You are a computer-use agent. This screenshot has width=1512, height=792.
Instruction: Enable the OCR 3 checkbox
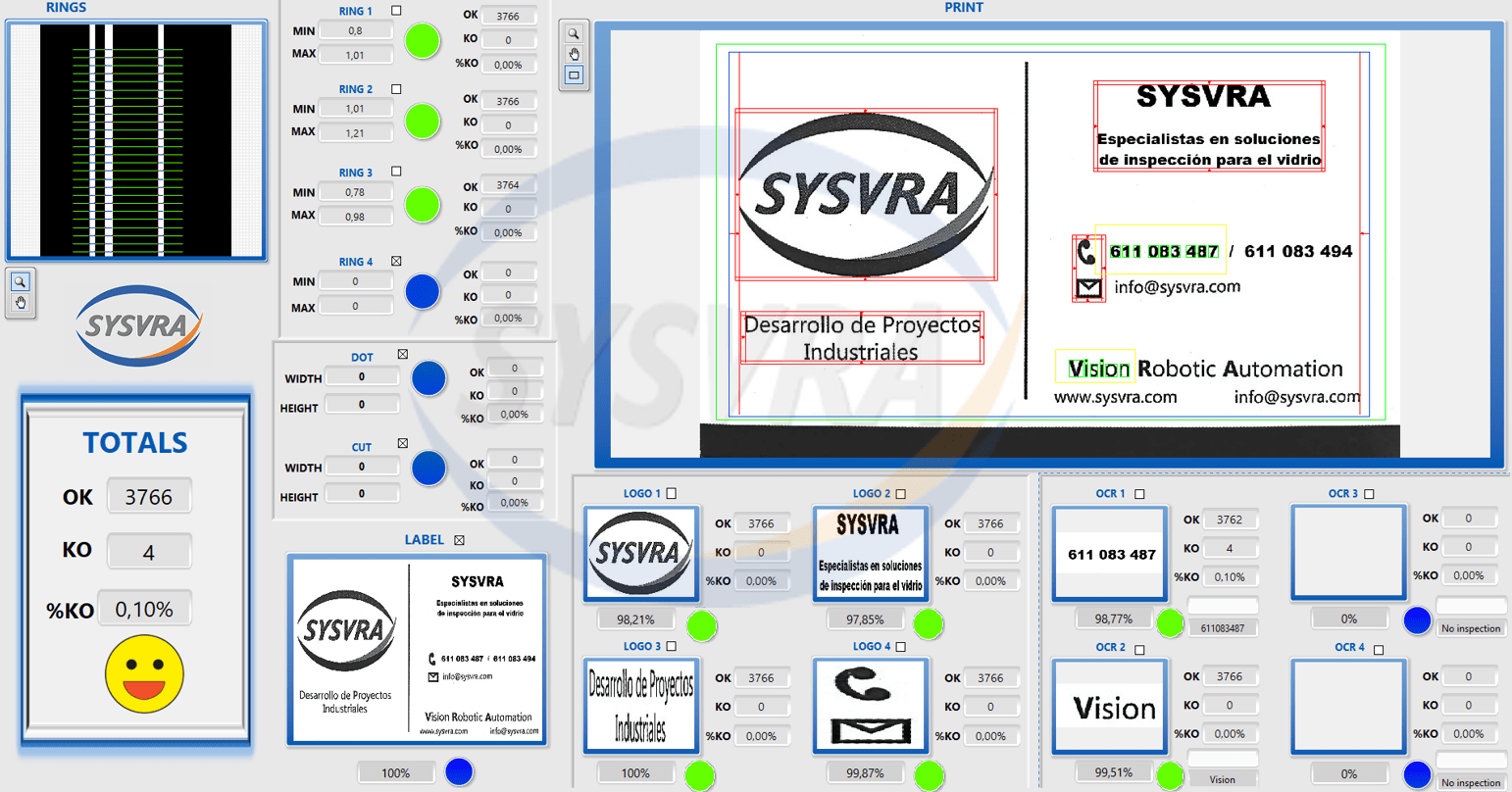click(x=1369, y=494)
